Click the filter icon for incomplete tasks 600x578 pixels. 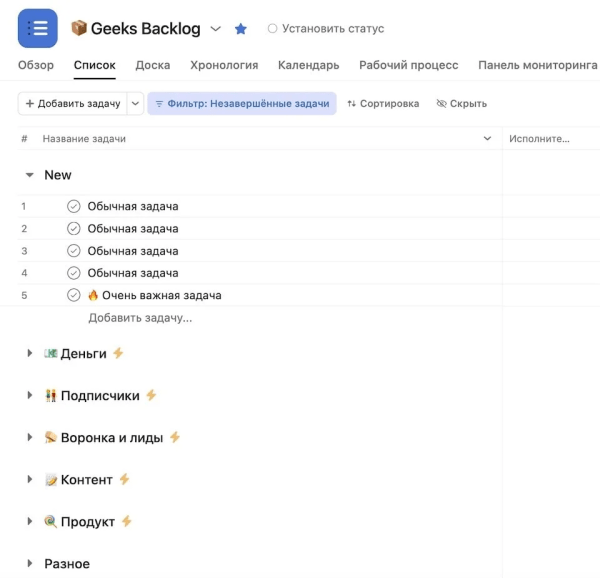click(x=159, y=104)
